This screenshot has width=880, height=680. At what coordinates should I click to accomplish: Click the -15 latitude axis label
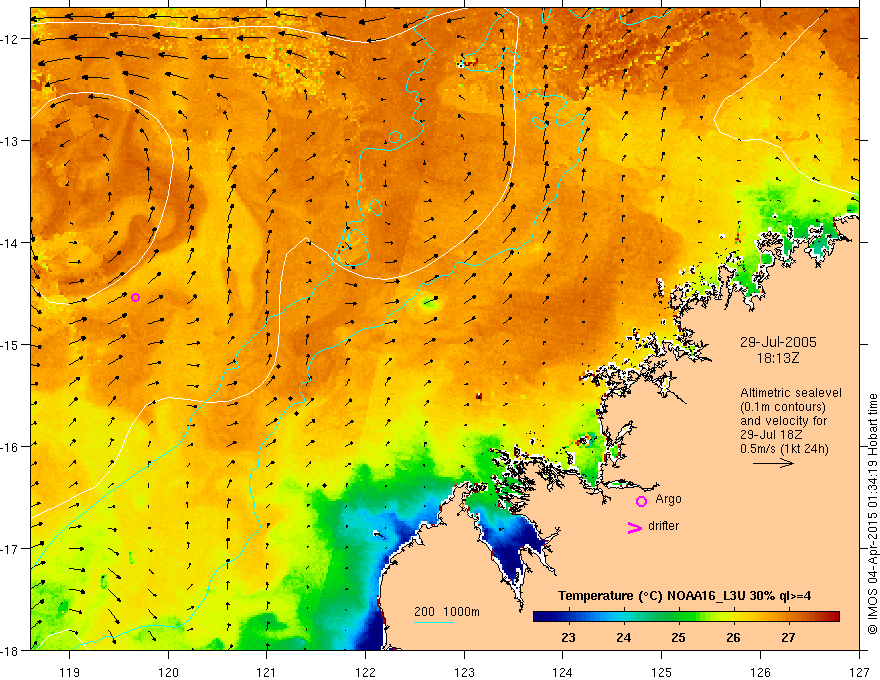coord(11,345)
